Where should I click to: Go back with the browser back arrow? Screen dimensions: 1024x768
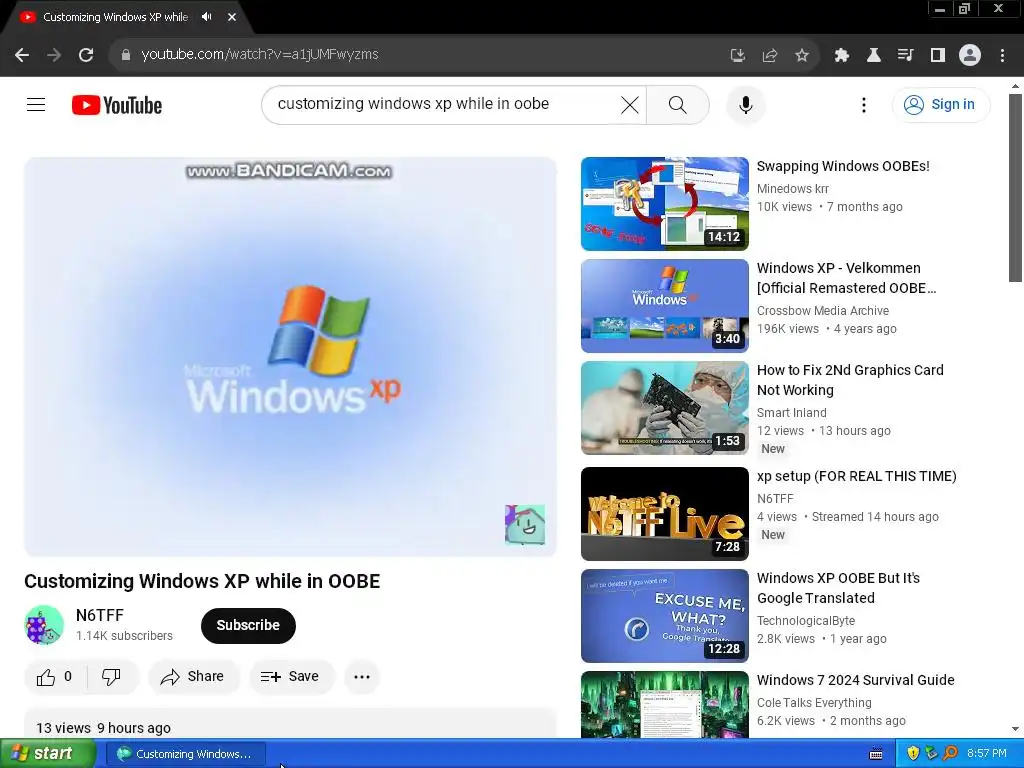pos(22,55)
